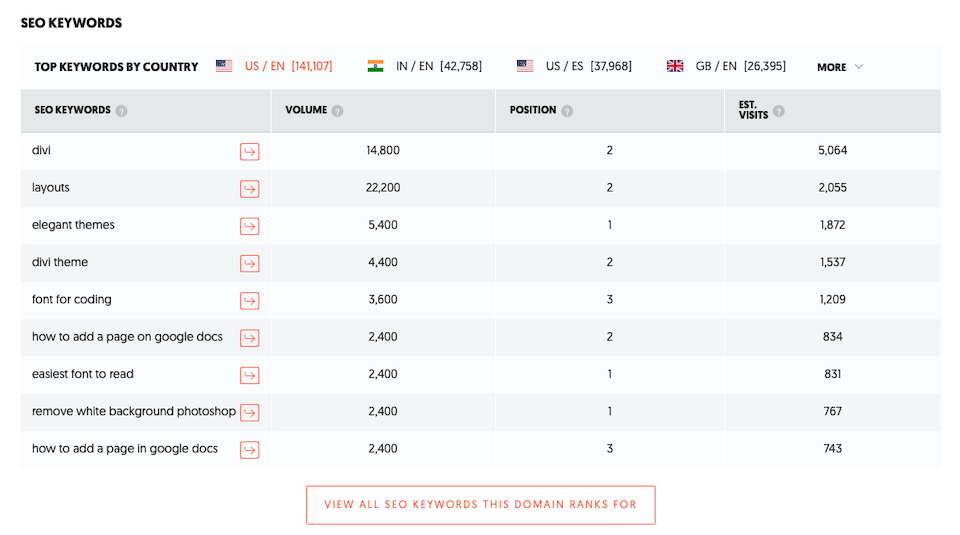
Task: Click help icon next to Est. Visits
Action: [779, 111]
